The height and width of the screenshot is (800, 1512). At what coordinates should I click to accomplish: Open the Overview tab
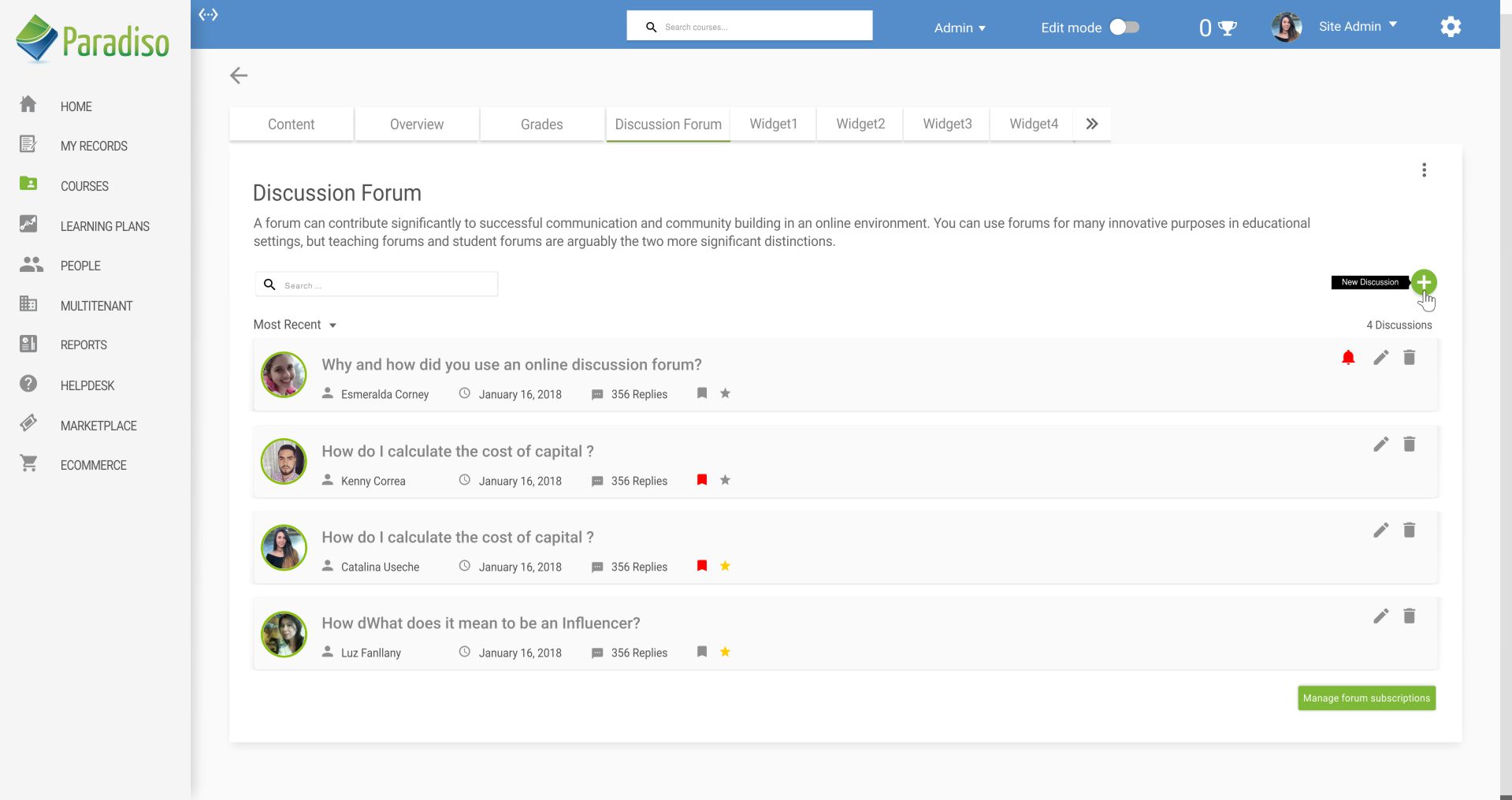click(416, 124)
